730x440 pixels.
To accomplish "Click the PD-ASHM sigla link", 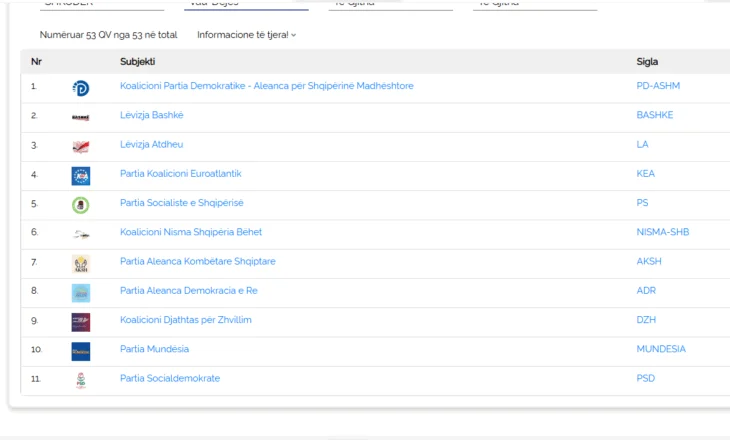I will coord(658,86).
